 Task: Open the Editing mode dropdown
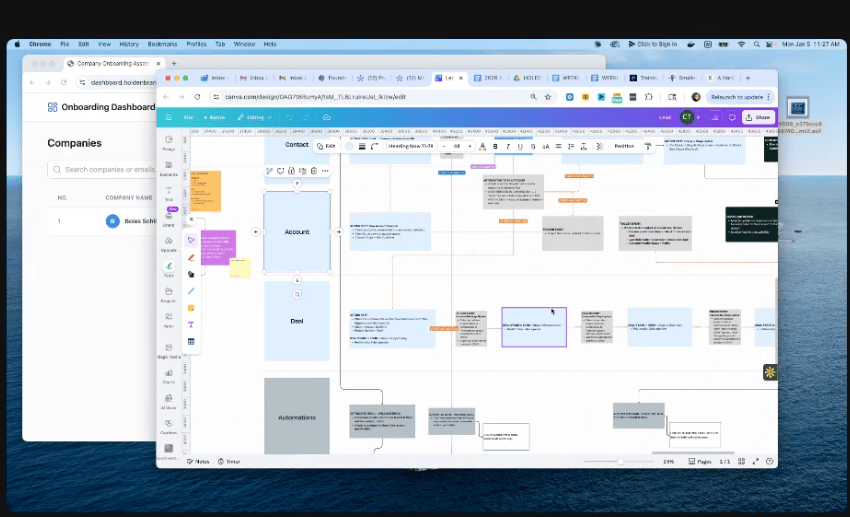(x=254, y=117)
